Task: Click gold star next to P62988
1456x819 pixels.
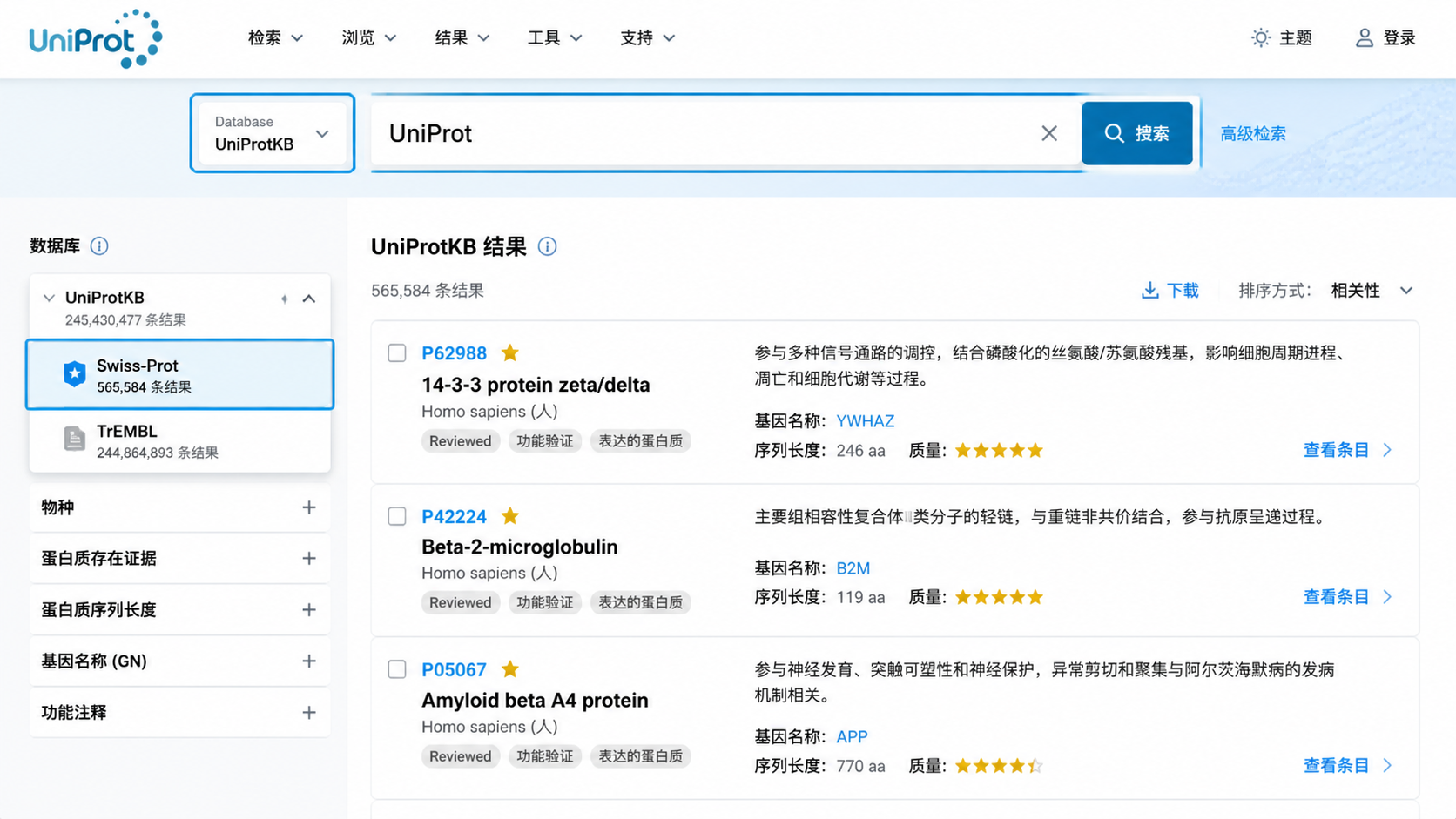Action: click(510, 352)
